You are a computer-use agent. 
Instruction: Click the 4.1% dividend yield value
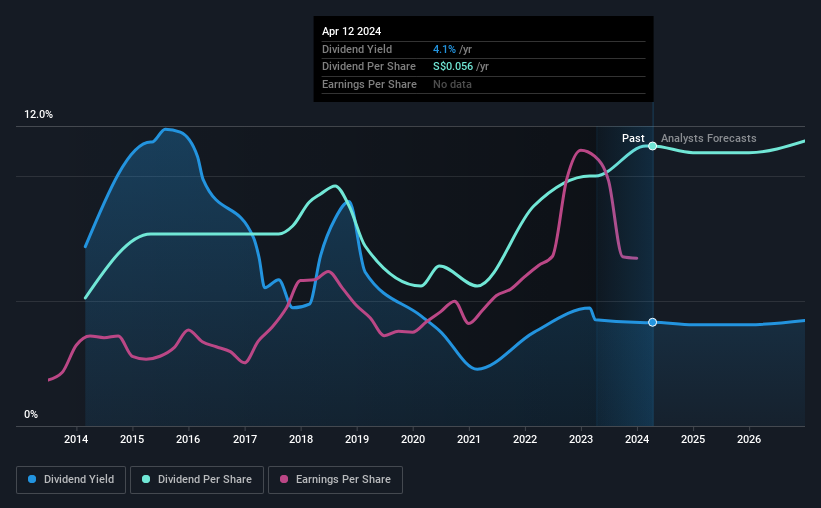444,49
